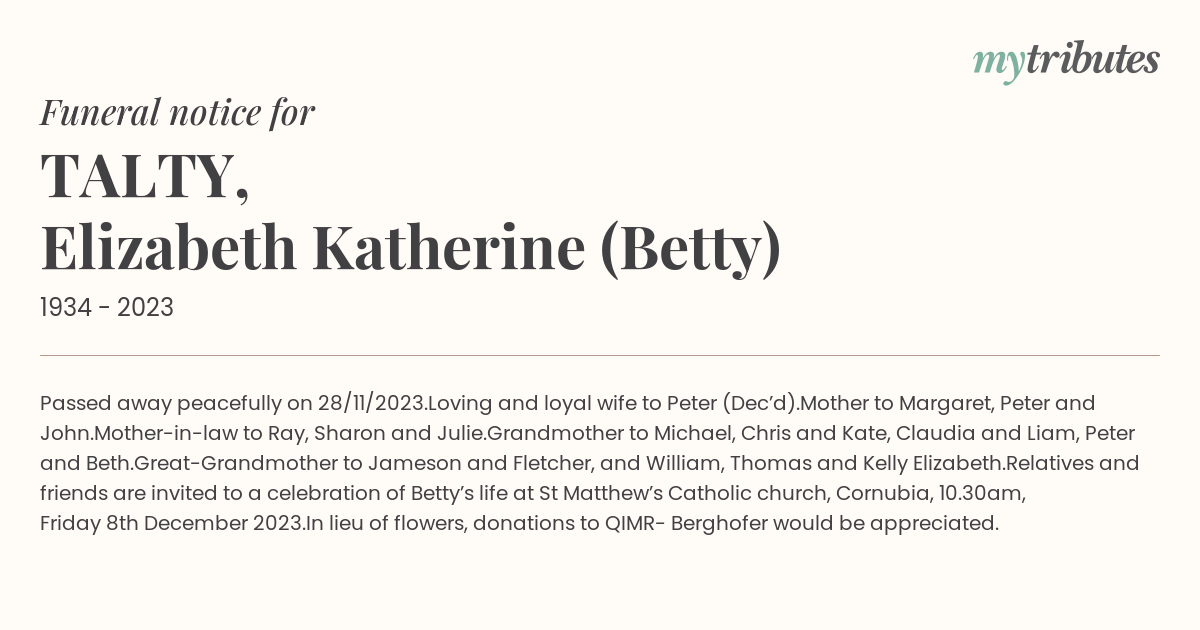Image resolution: width=1200 pixels, height=630 pixels.
Task: Select the TALTY surname heading
Action: coord(145,177)
